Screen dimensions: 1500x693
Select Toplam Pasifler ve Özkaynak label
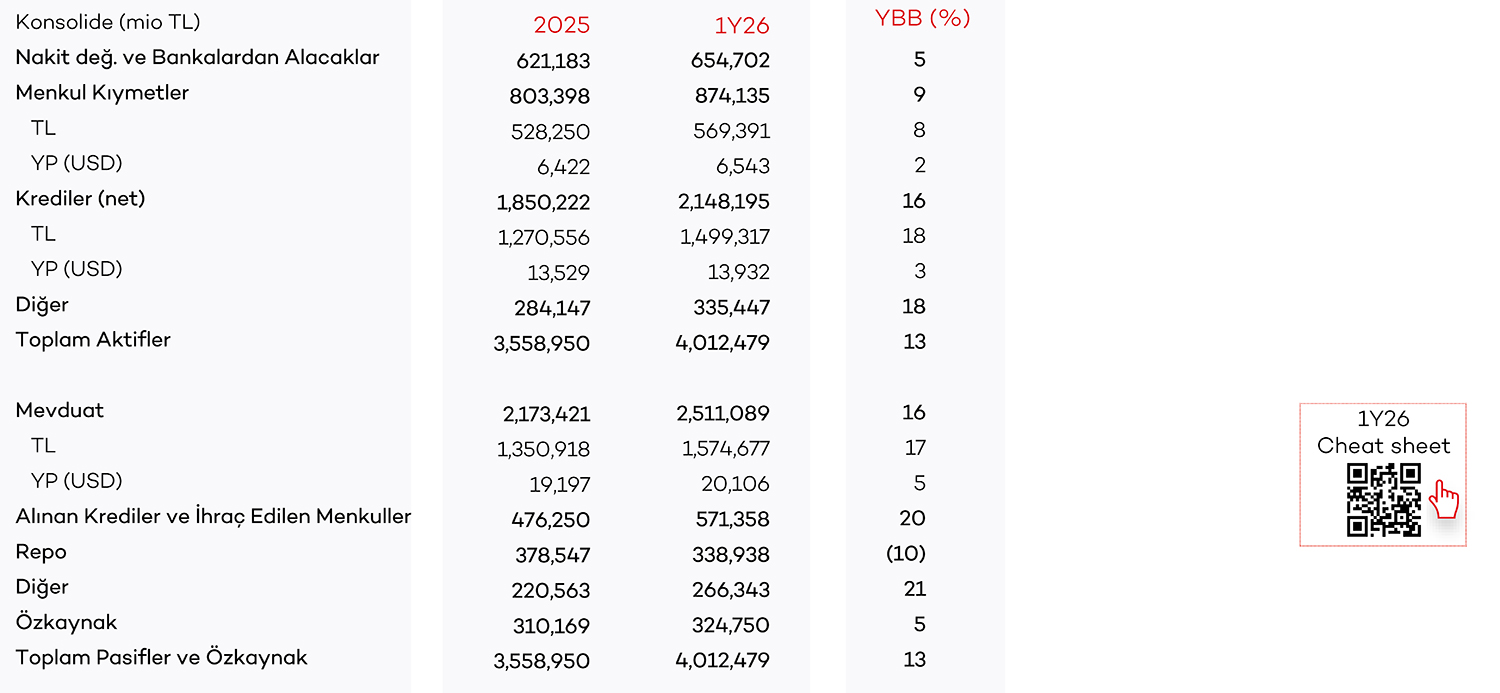coord(161,657)
